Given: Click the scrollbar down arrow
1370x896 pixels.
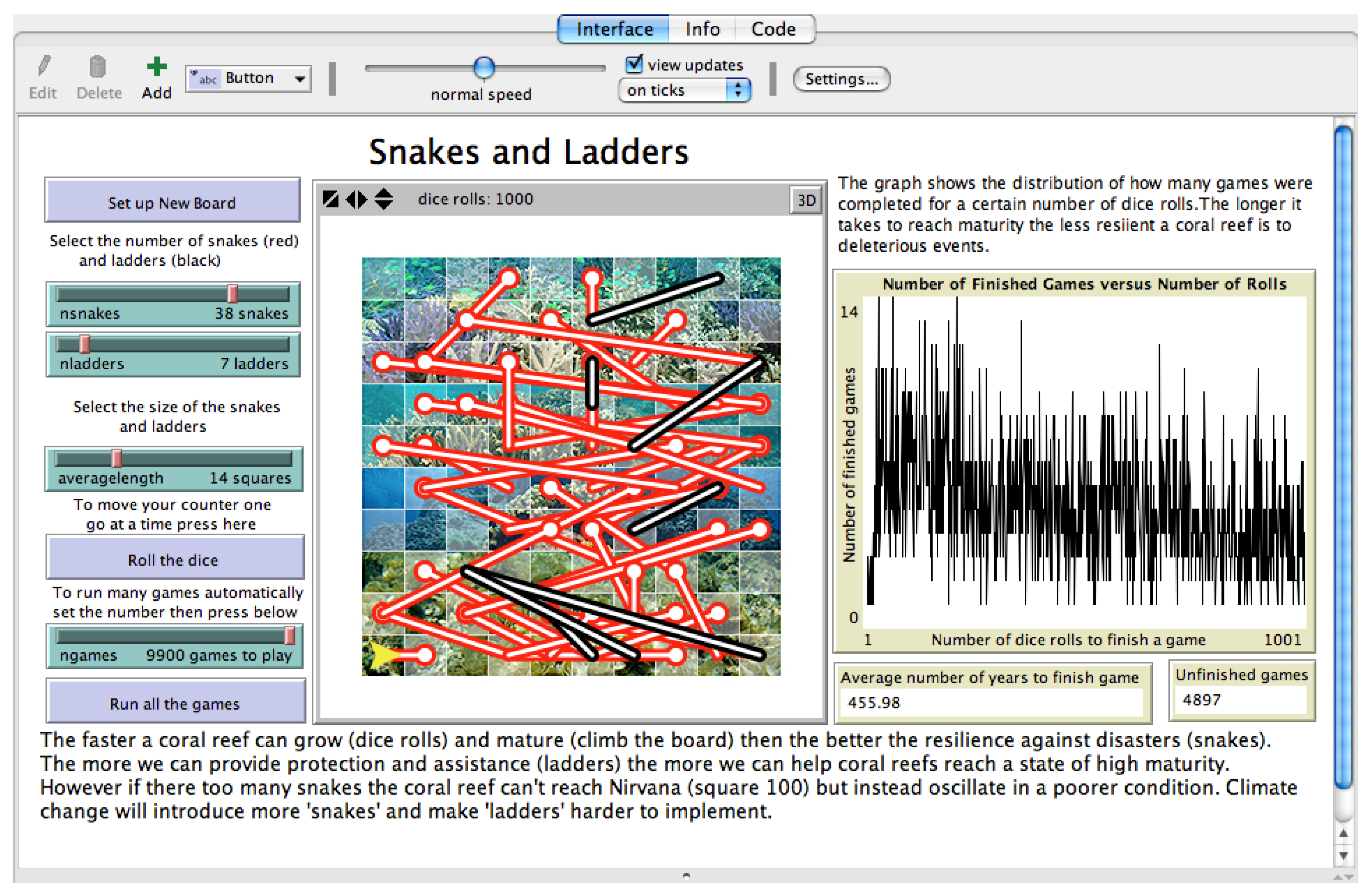Looking at the screenshot, I should [1343, 855].
